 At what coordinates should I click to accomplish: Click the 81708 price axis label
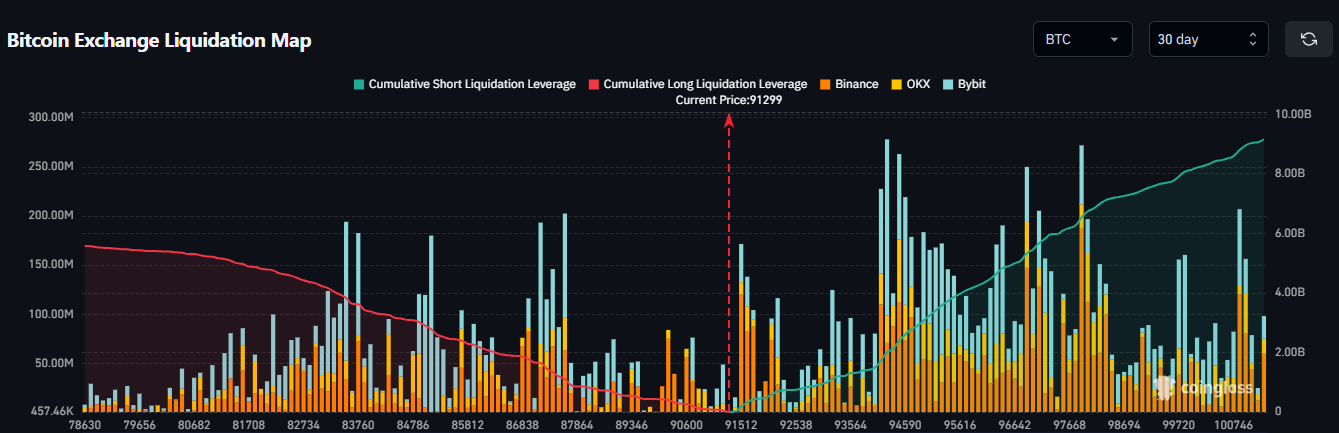coord(247,425)
